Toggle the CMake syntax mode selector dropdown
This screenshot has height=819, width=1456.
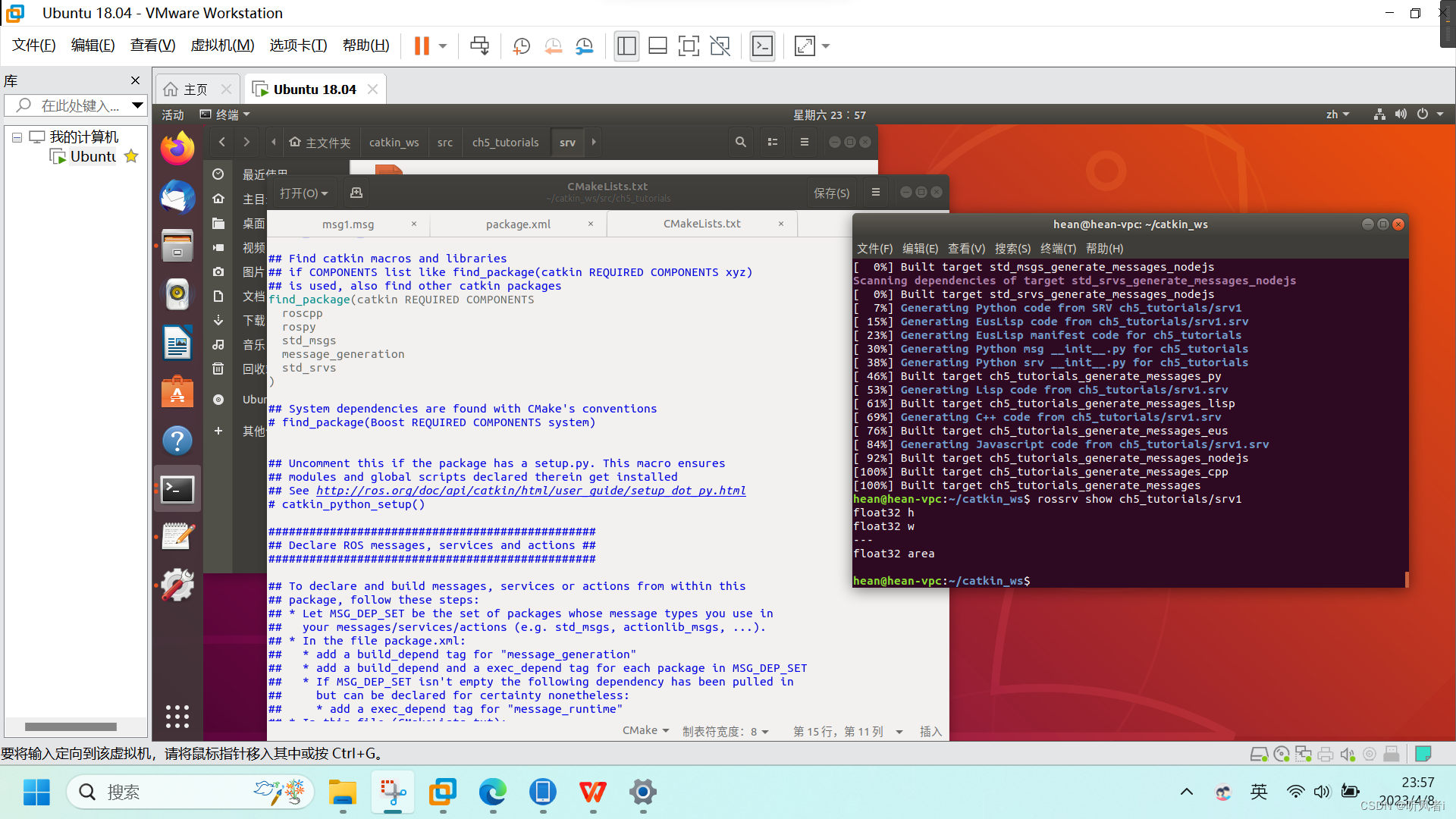coord(645,731)
